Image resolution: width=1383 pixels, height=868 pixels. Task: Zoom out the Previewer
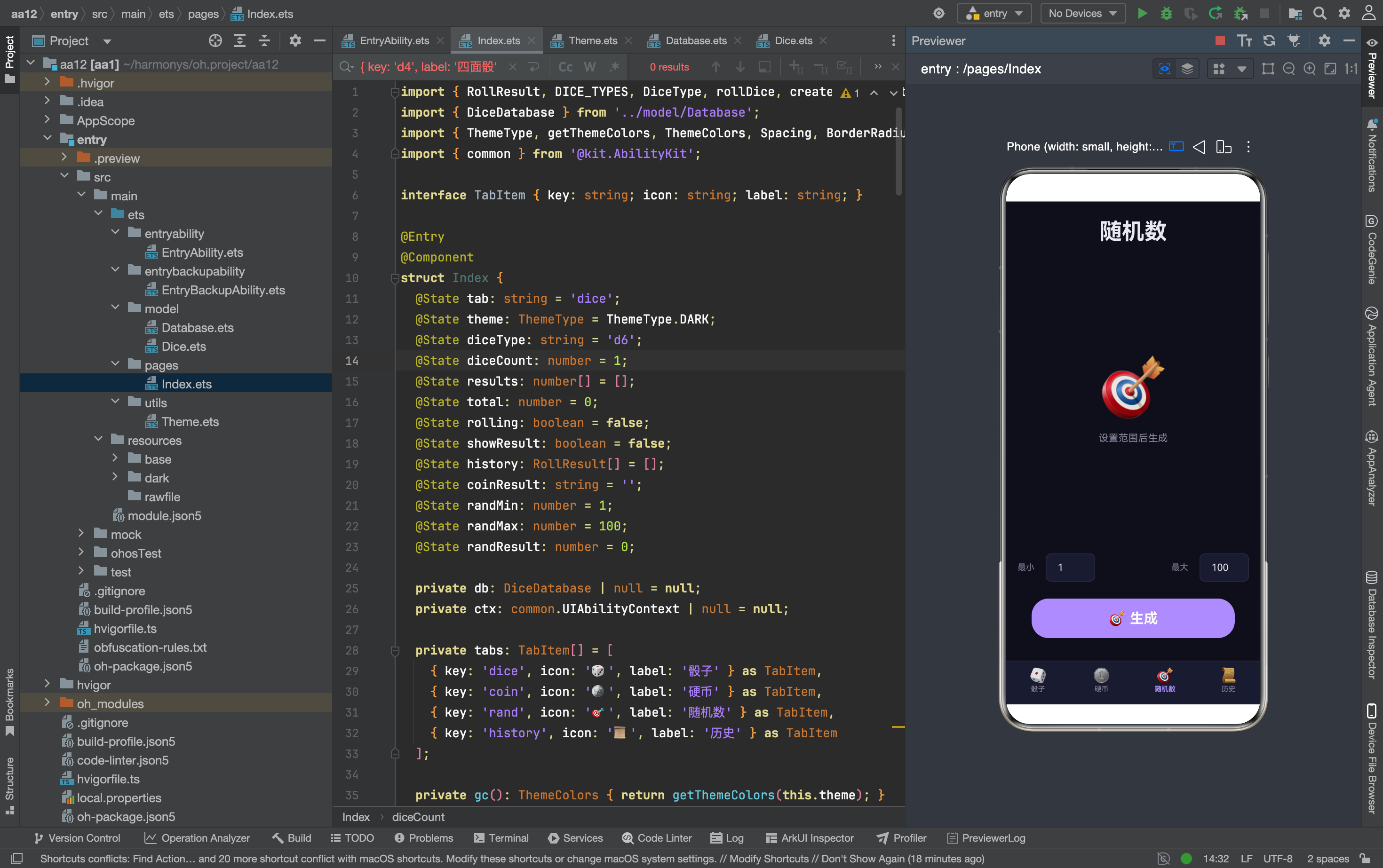pos(1289,69)
